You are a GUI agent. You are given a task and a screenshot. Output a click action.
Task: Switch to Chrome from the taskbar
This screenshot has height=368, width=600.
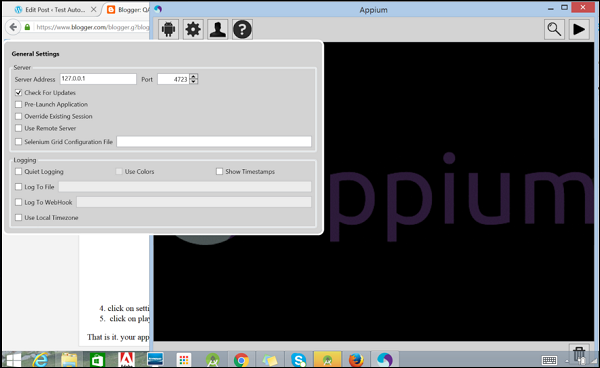point(241,360)
